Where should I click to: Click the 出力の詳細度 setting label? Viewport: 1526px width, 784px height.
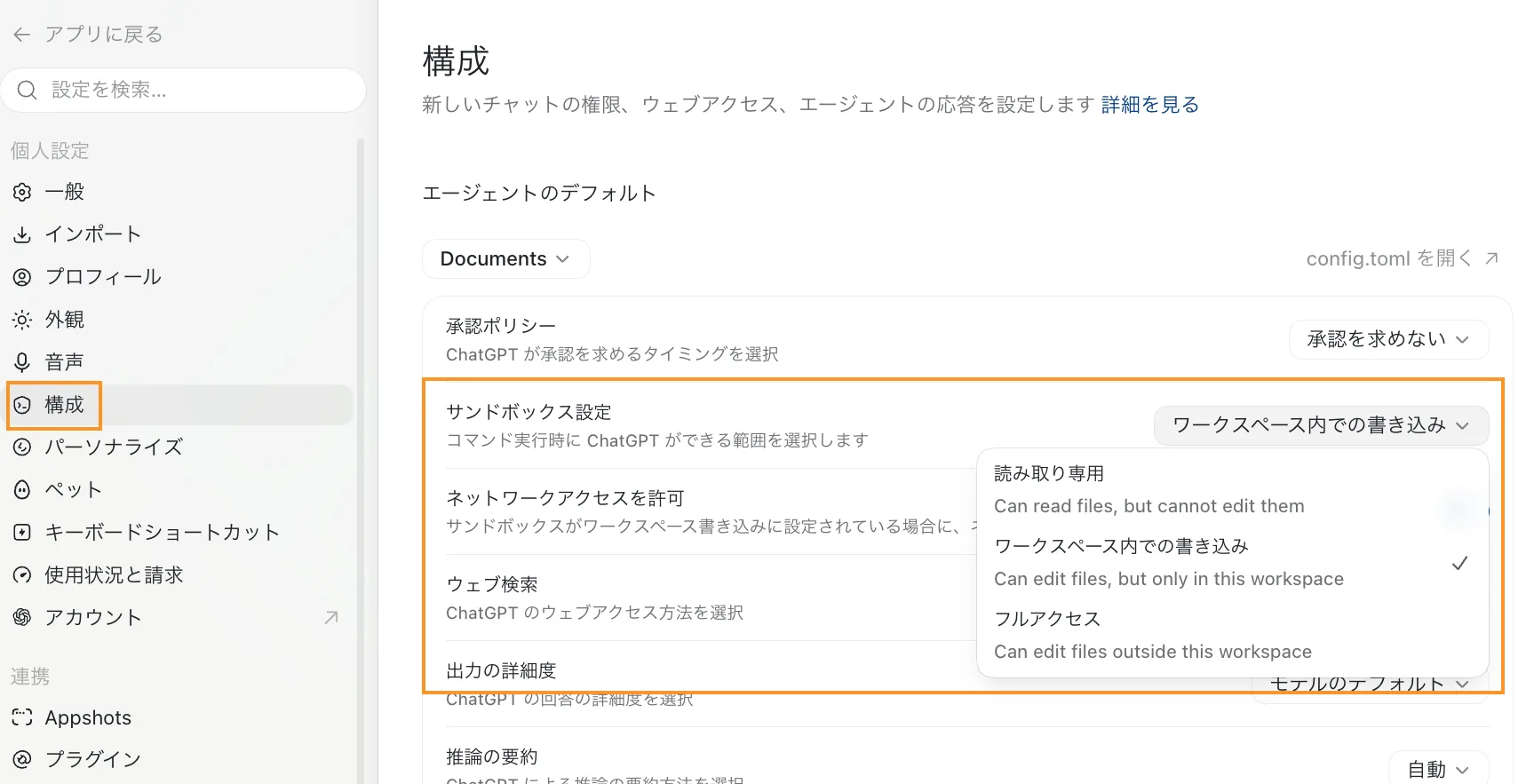pos(501,670)
